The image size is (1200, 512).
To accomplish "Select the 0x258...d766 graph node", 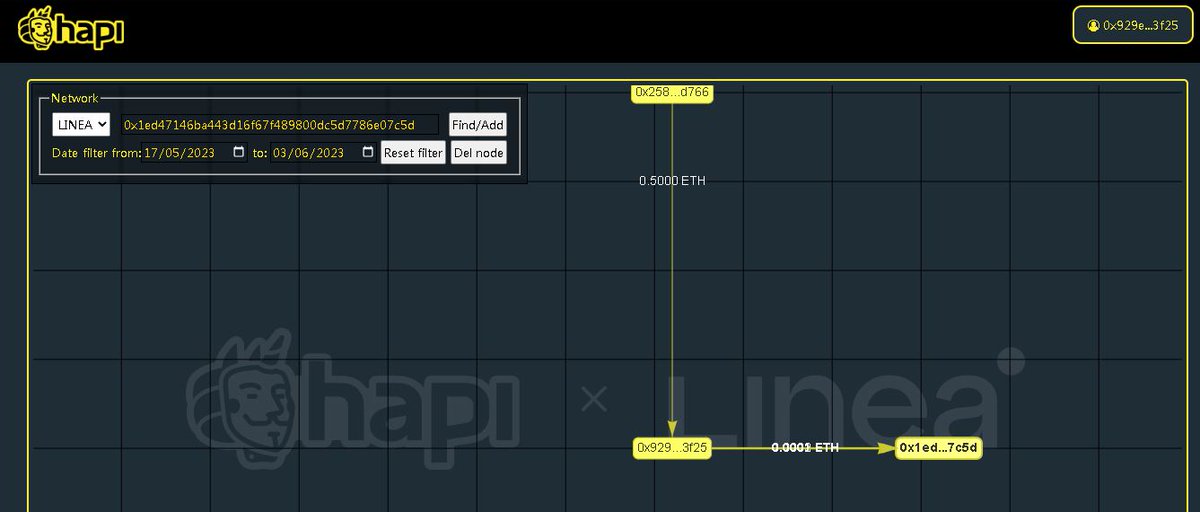I will tap(672, 92).
